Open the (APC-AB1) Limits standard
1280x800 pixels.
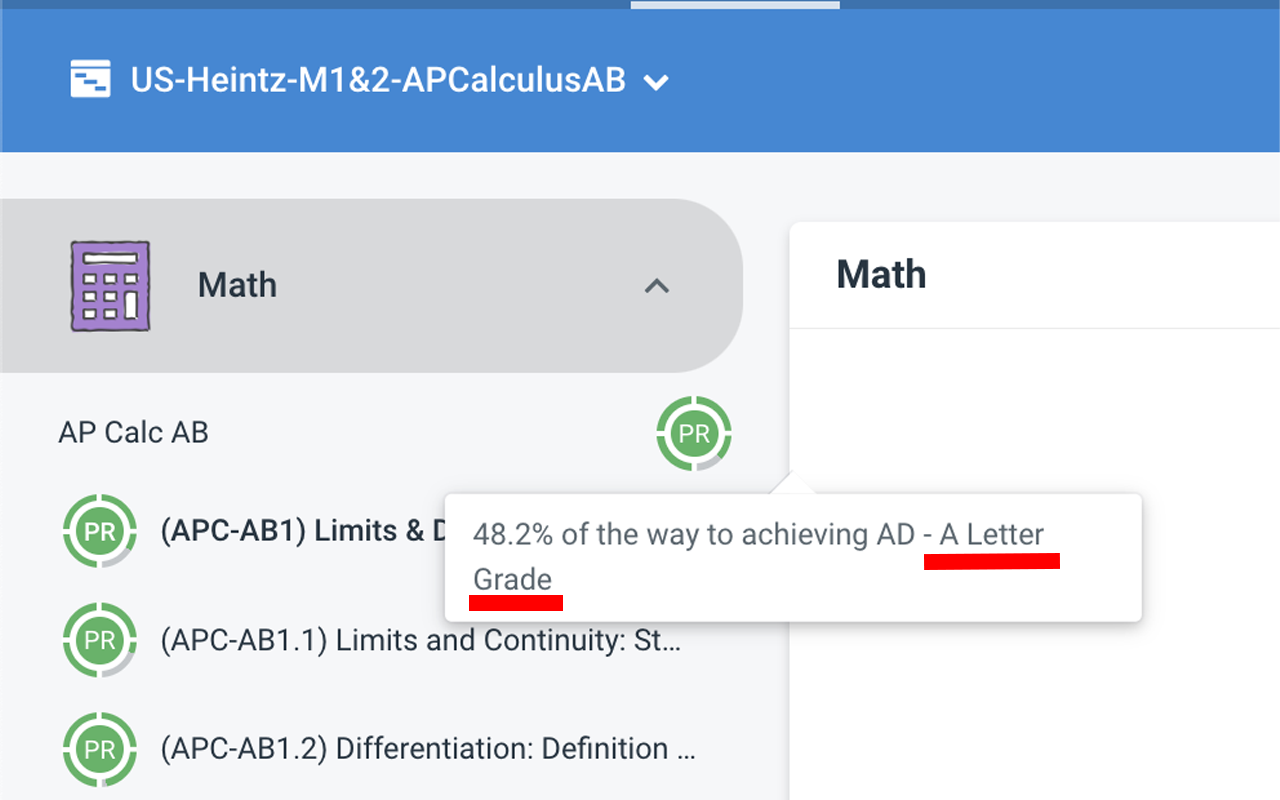[300, 531]
